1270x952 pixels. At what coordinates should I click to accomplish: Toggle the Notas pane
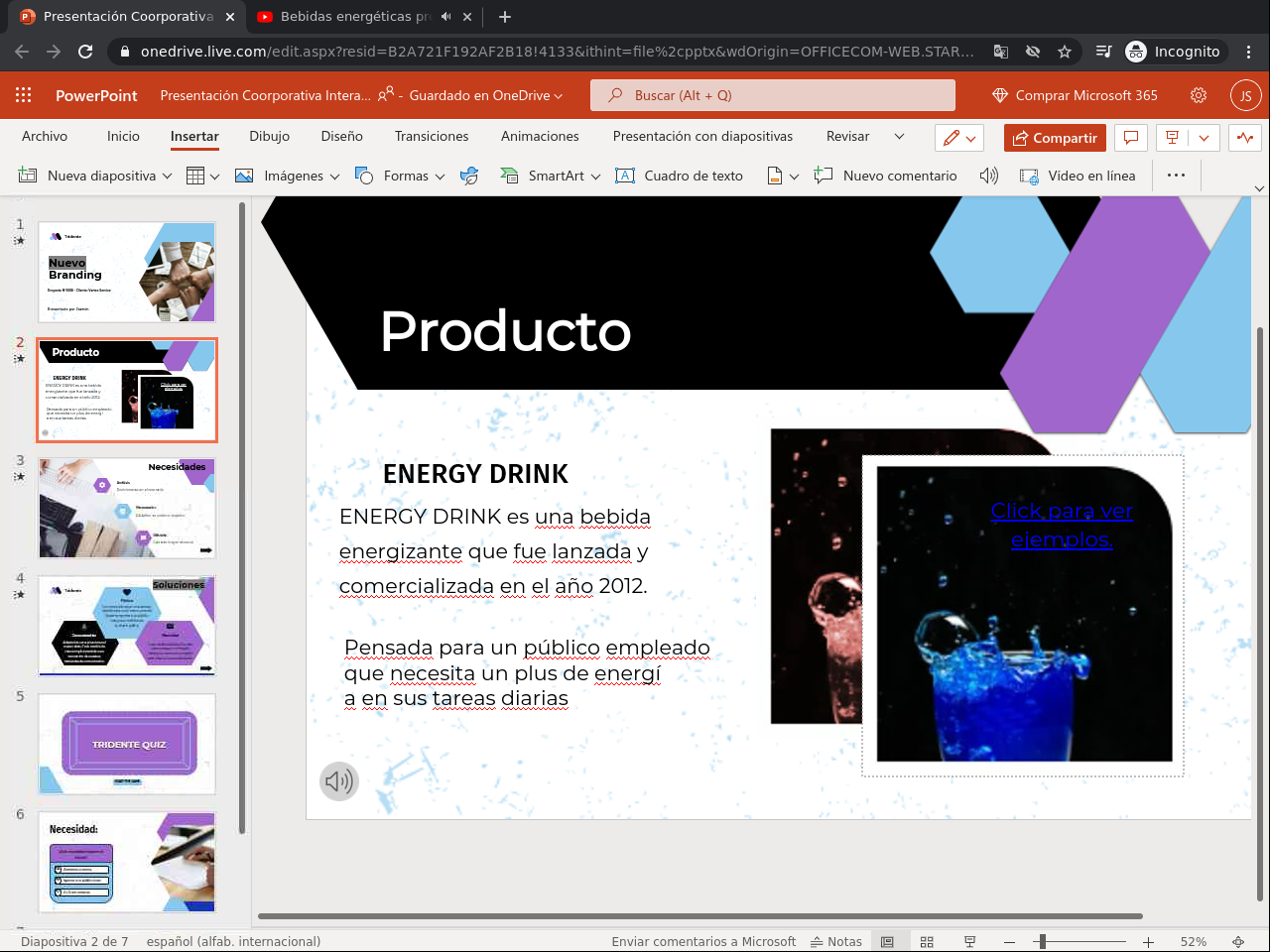836,941
